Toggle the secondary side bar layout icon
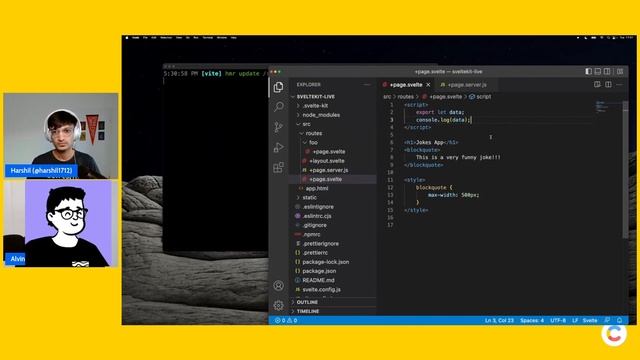Image resolution: width=640 pixels, height=360 pixels. click(607, 71)
